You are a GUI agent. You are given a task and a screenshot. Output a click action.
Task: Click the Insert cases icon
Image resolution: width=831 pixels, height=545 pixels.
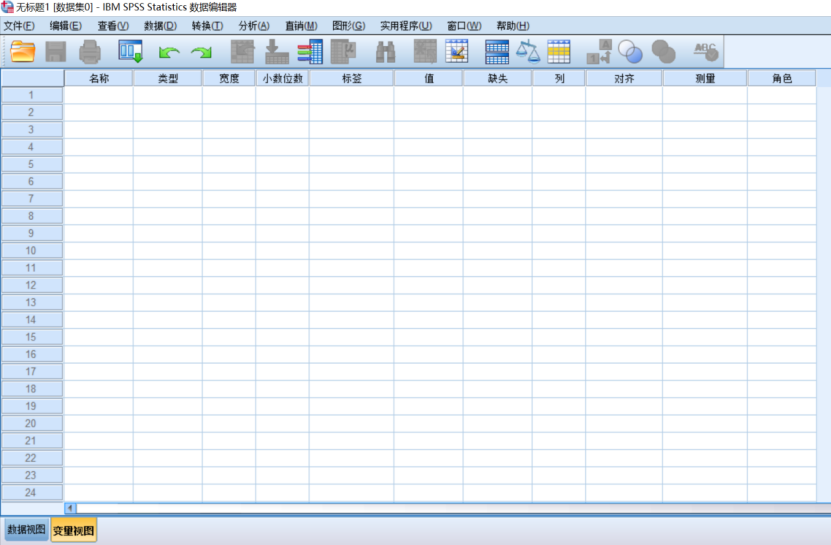[425, 51]
